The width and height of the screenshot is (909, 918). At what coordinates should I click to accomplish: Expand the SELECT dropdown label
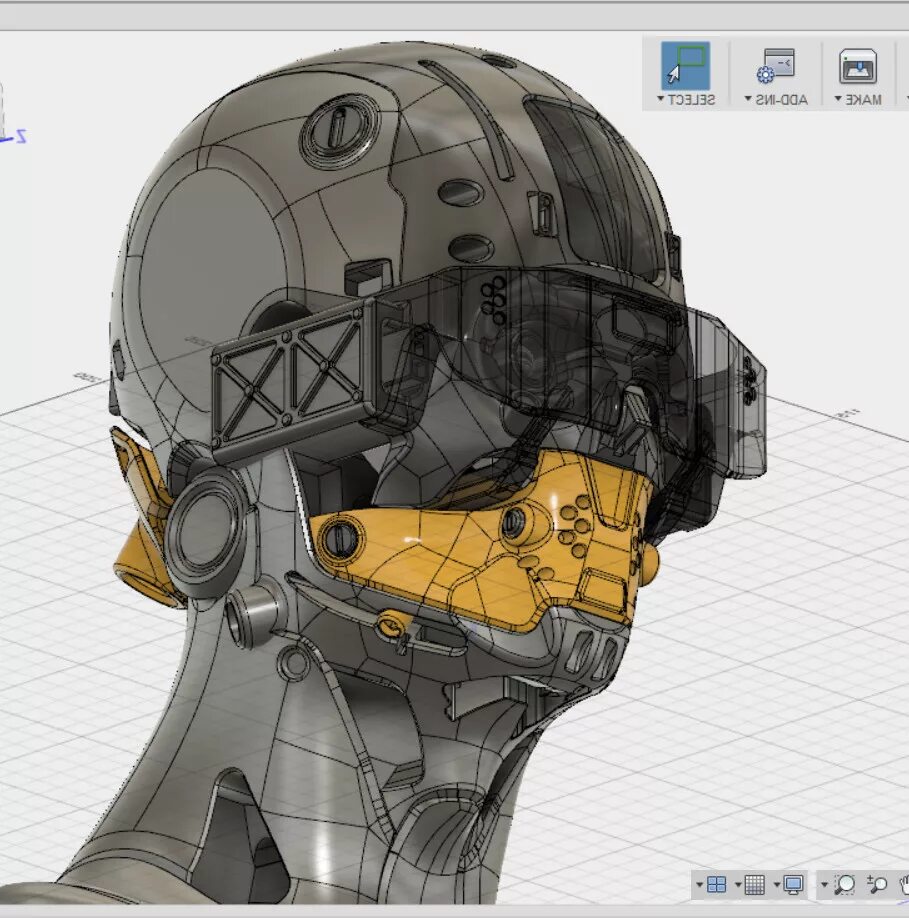pos(687,100)
